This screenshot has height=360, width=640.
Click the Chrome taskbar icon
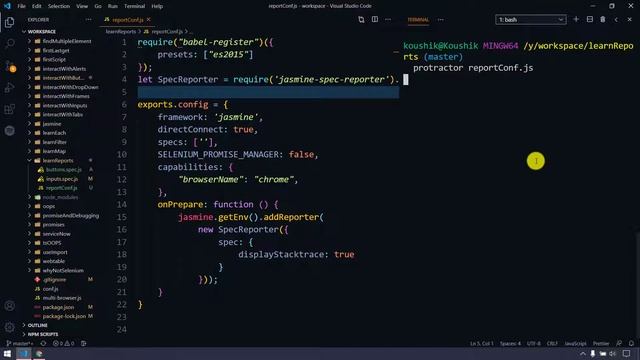click(x=39, y=353)
